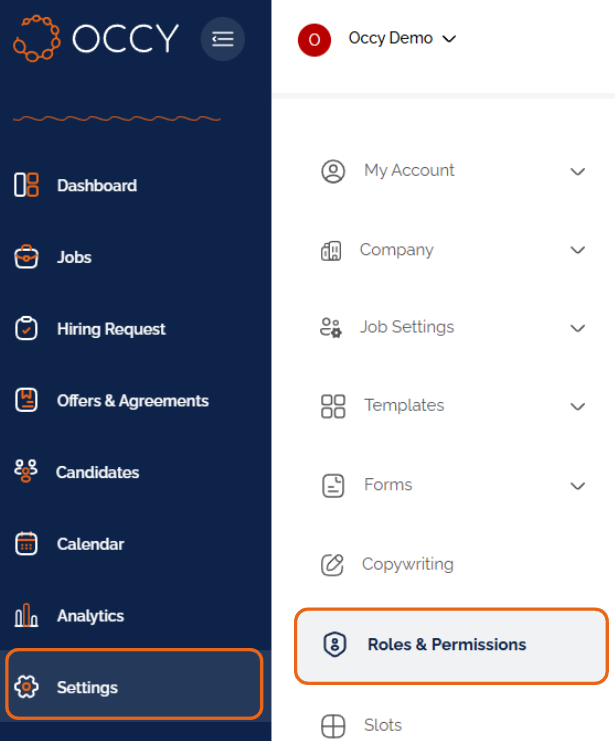Click the Dashboard icon in sidebar

[26, 185]
